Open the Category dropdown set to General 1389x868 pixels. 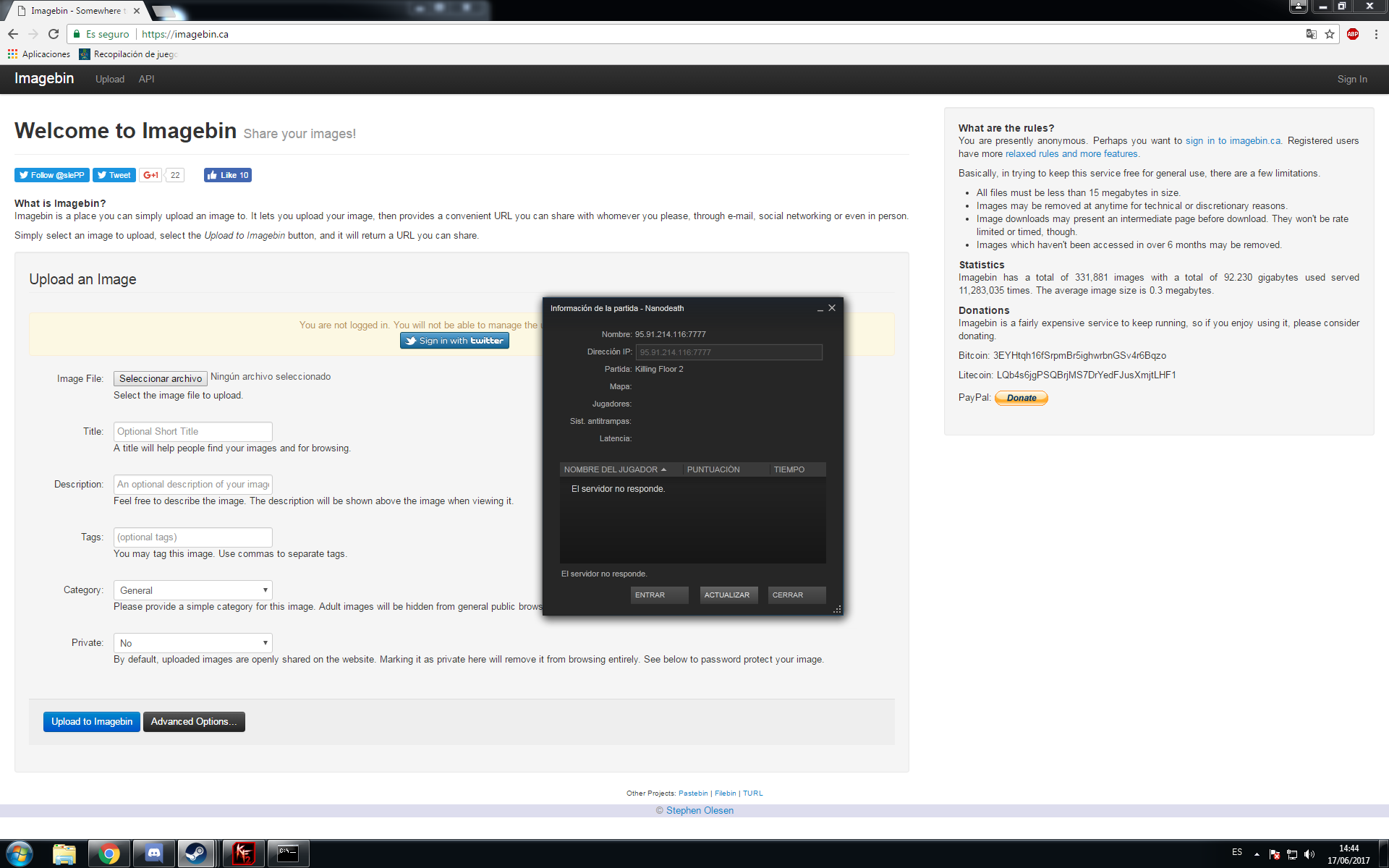click(x=193, y=590)
